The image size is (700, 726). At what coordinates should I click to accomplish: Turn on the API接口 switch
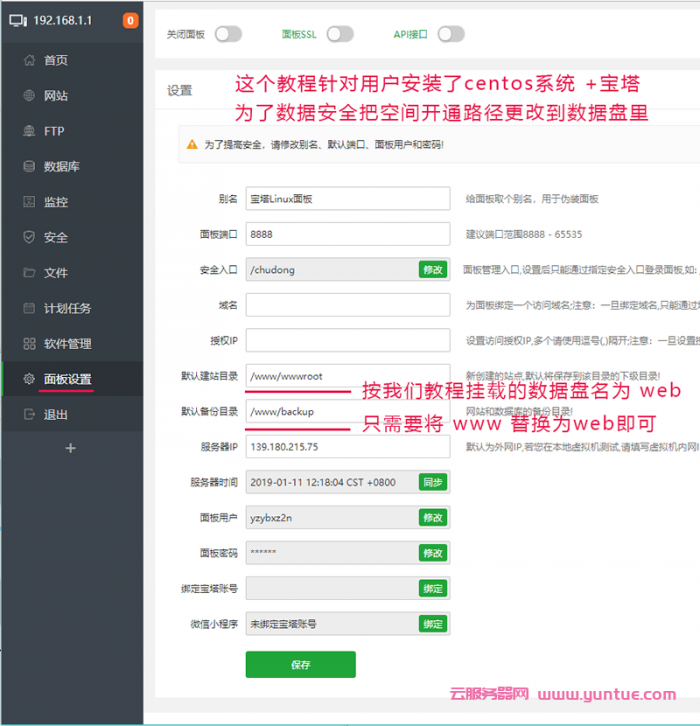(450, 34)
